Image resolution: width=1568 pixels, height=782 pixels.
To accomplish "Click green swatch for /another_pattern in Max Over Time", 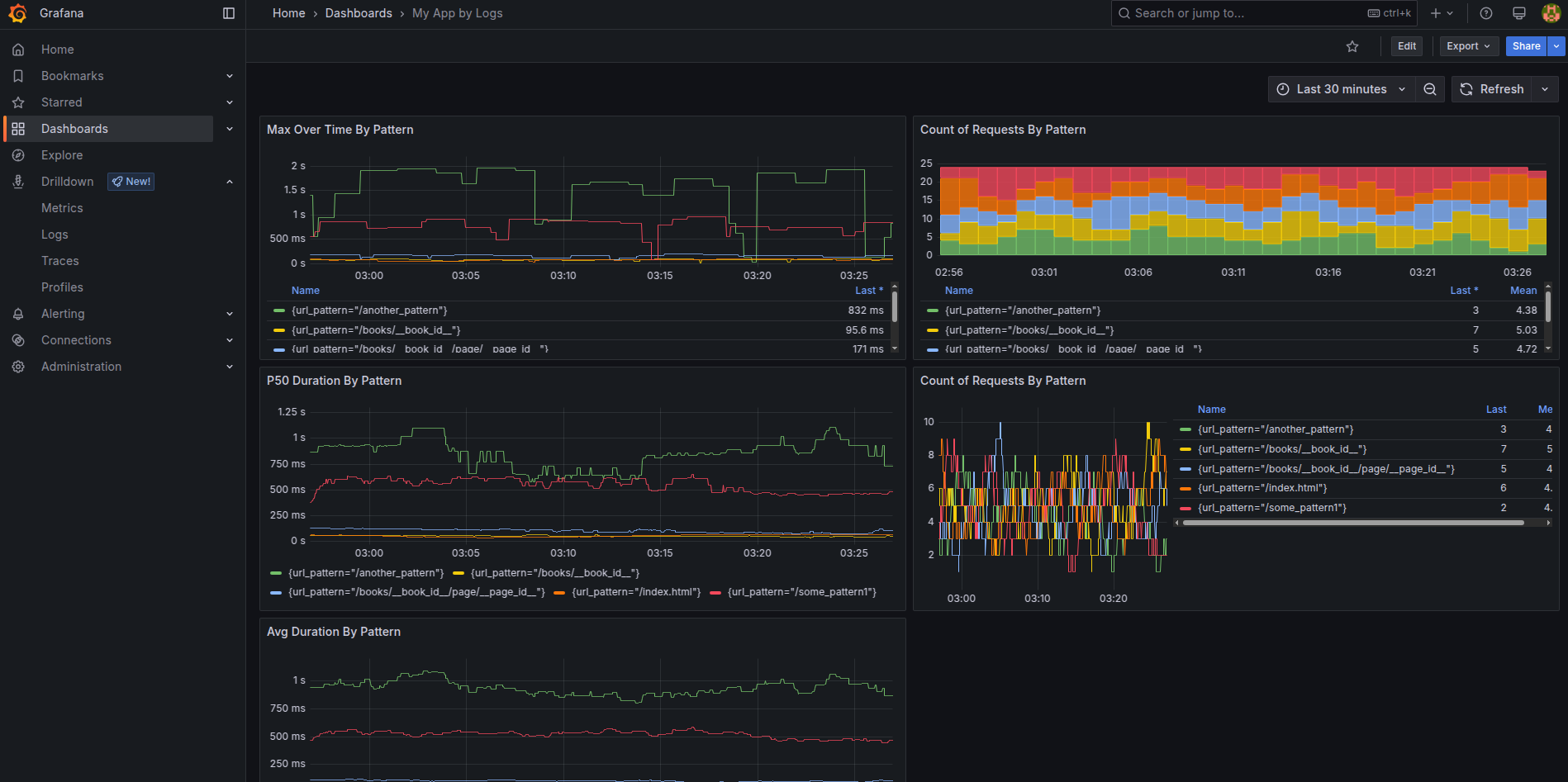I will [279, 310].
